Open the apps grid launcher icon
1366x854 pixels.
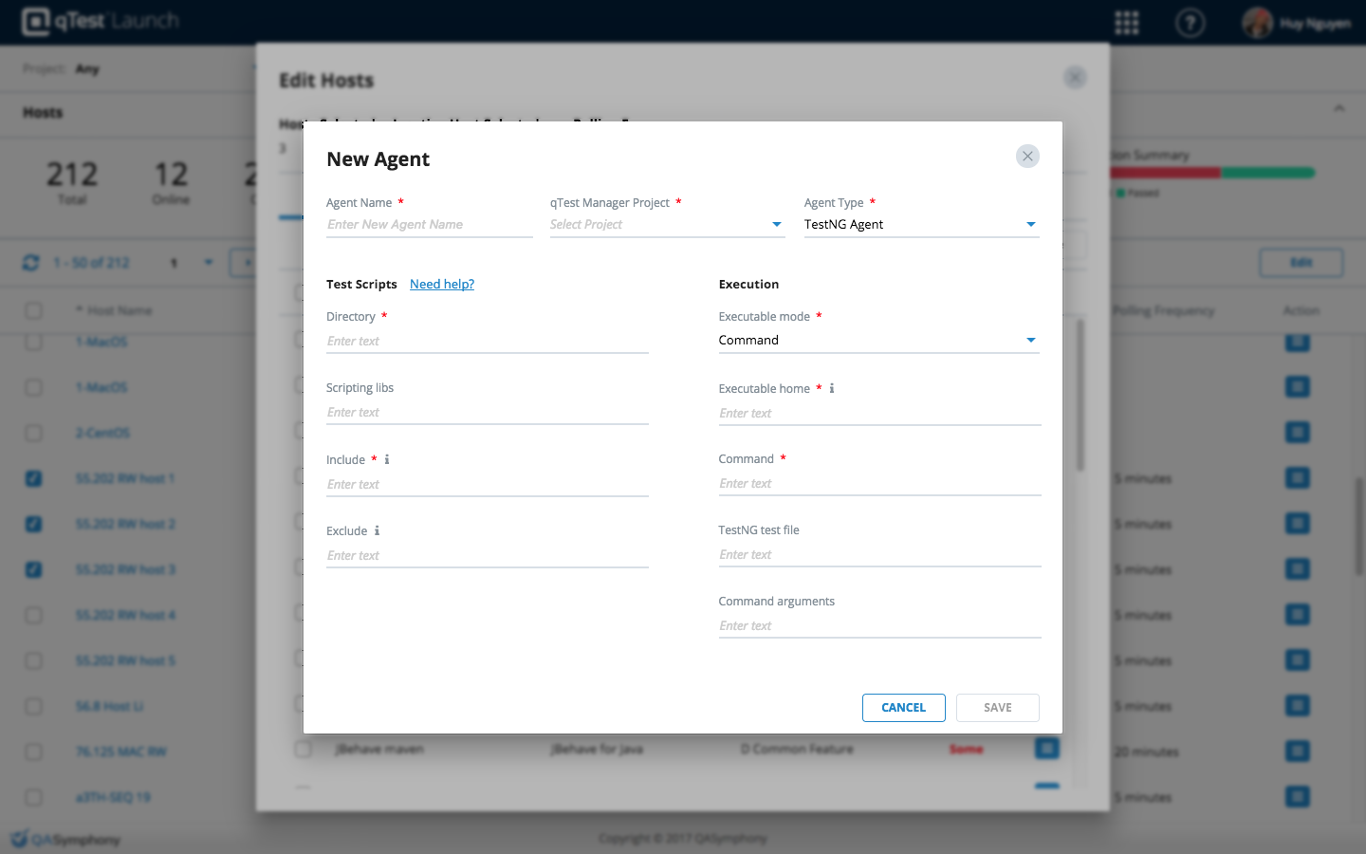coord(1127,22)
